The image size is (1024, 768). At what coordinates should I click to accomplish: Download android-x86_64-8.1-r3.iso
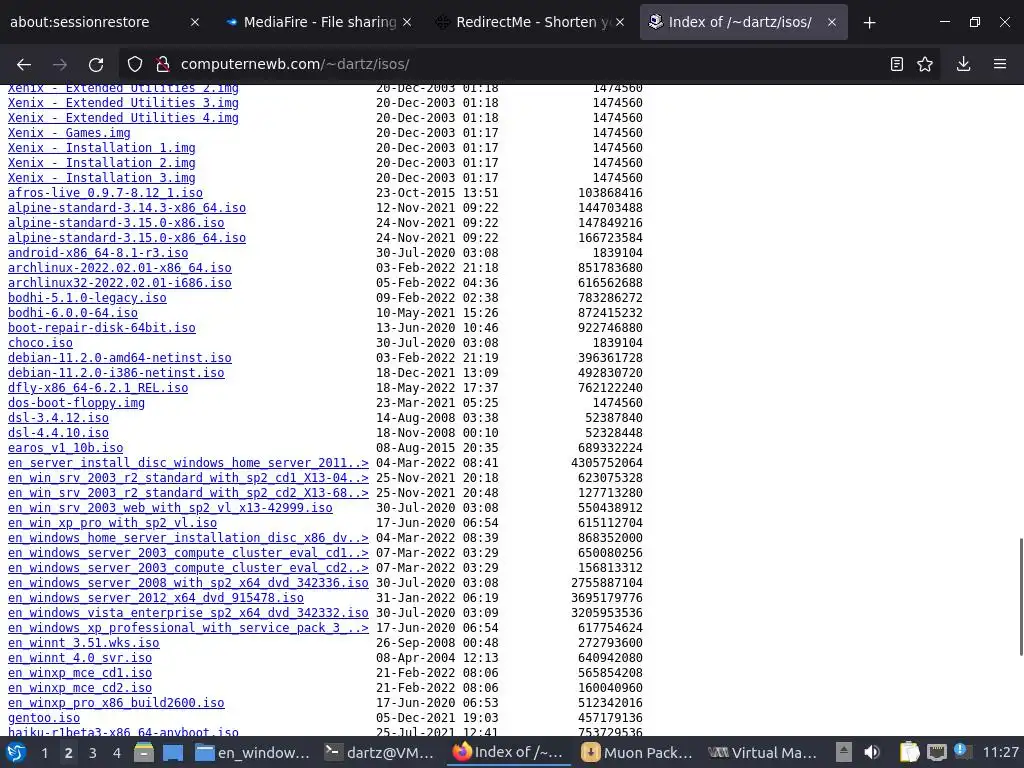click(x=98, y=253)
